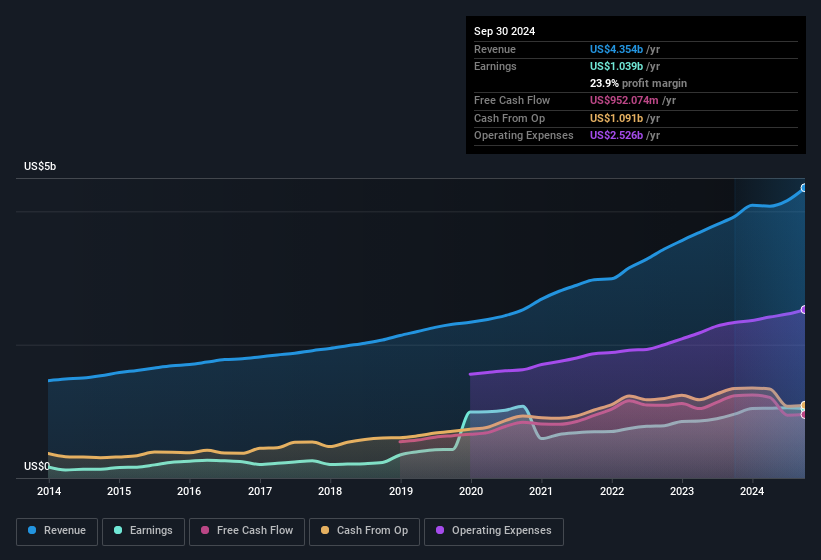Click the Cash From Op endpoint marker
821x560 pixels.
(804, 405)
